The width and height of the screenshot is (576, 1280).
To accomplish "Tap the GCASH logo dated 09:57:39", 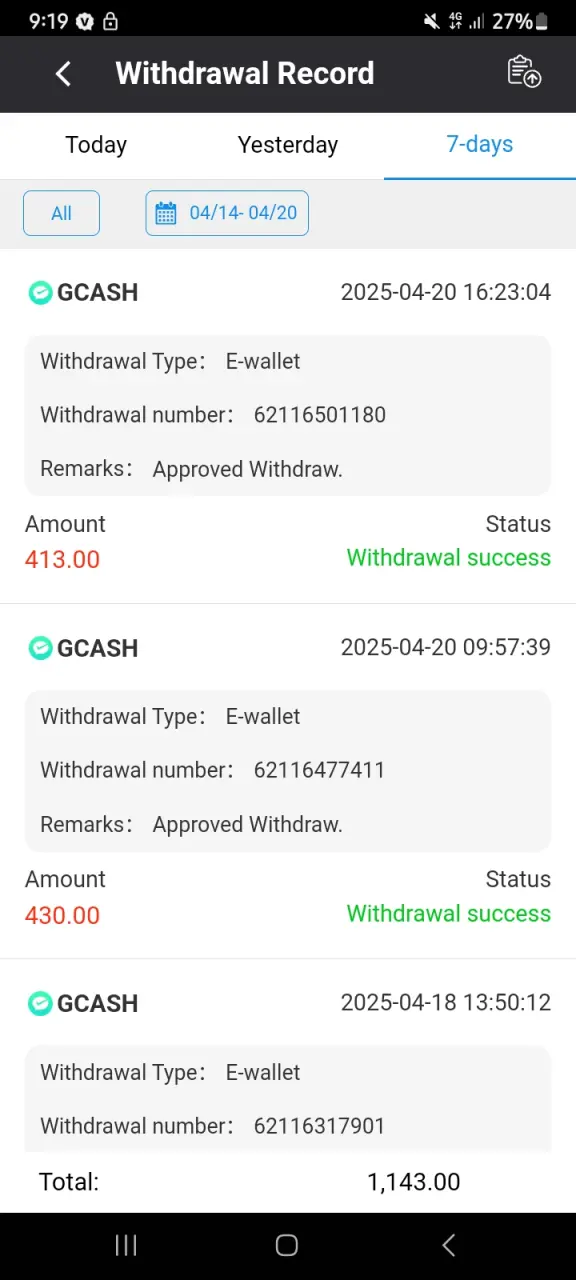I will click(x=40, y=648).
